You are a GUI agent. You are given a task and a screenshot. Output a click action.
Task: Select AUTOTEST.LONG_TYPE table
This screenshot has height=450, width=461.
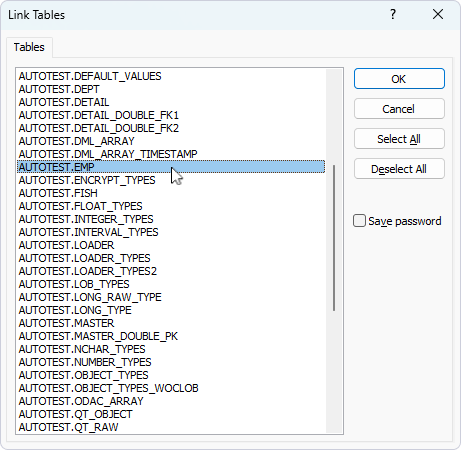pos(171,310)
